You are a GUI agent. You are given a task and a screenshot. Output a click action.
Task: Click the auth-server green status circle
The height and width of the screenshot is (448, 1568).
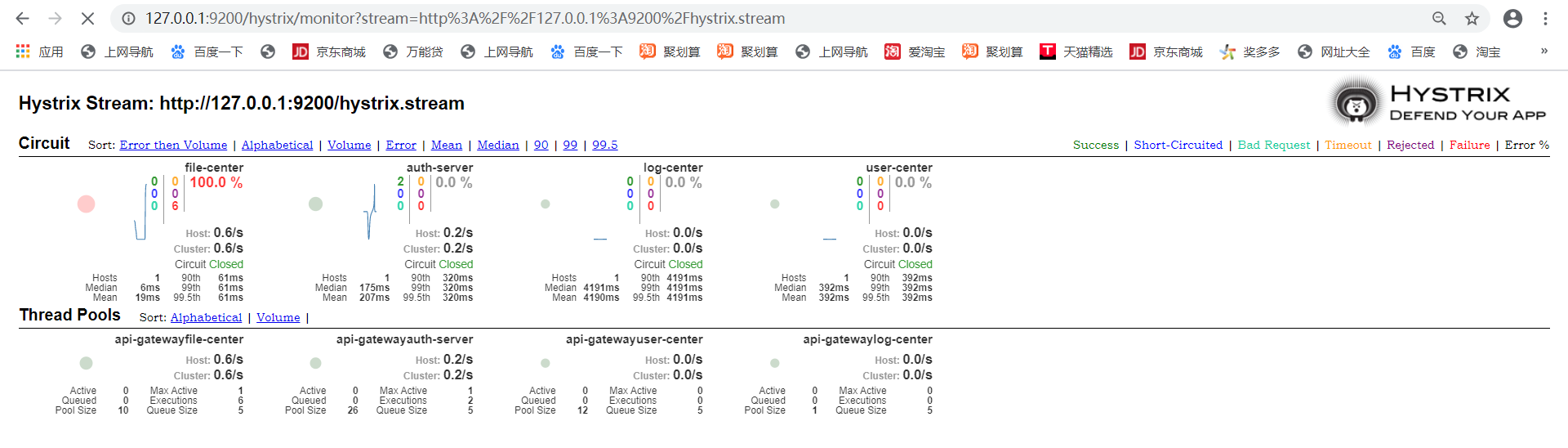point(316,204)
